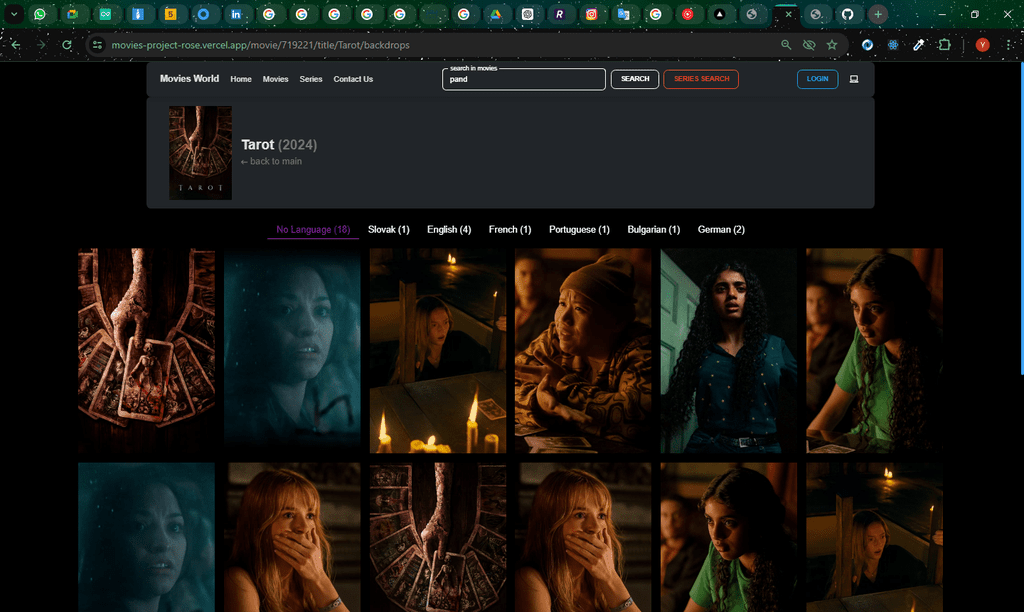Image resolution: width=1024 pixels, height=612 pixels.
Task: Switch to the English (4) tab
Action: (x=449, y=229)
